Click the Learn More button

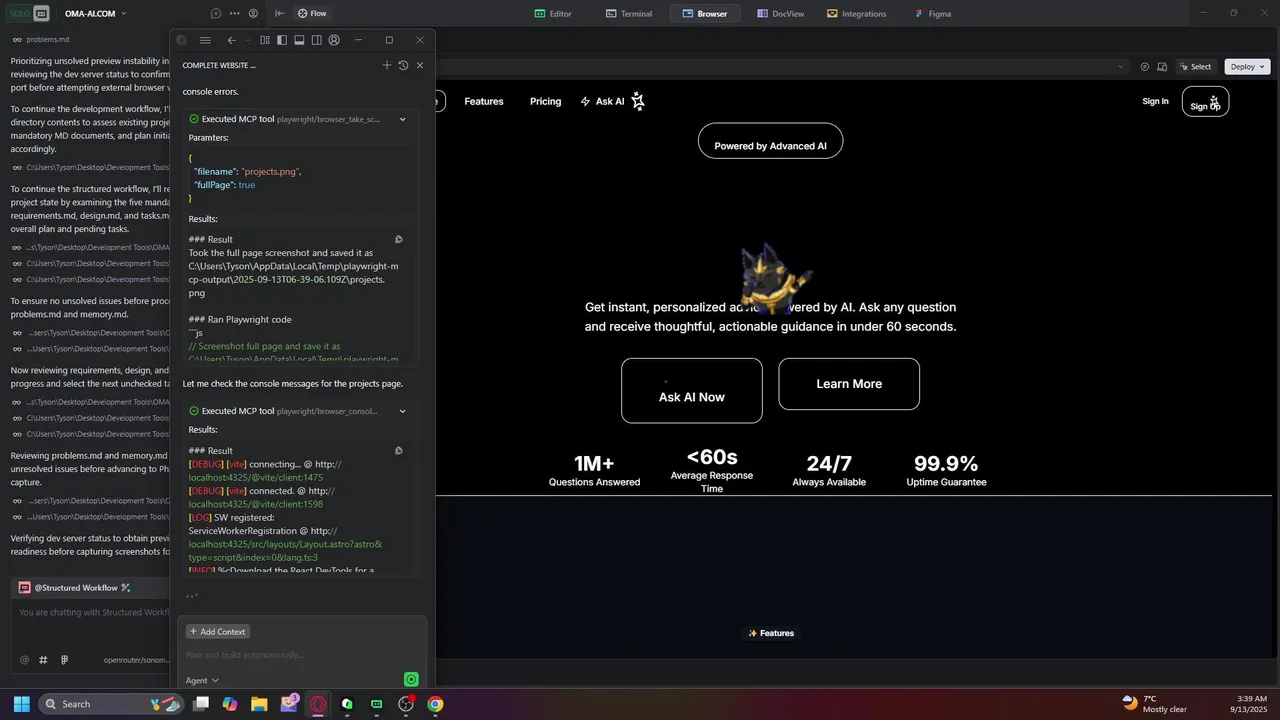[849, 384]
